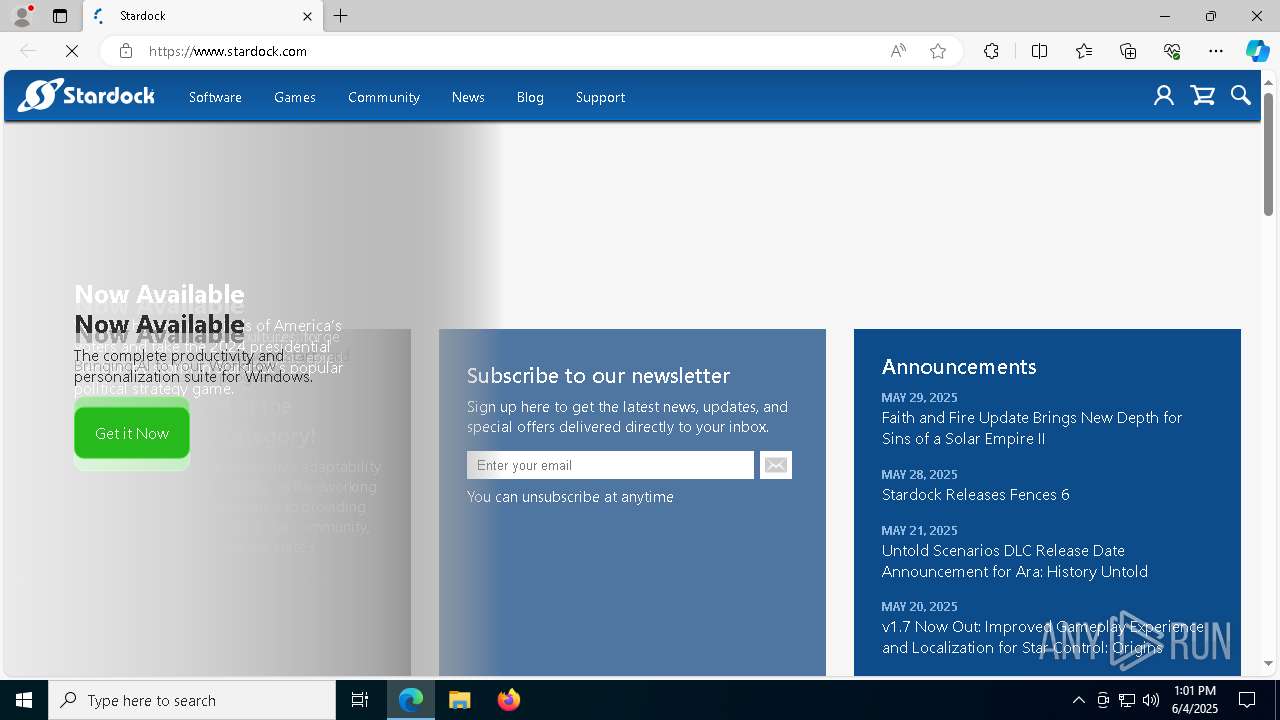Click the site search magnifier icon

[x=1241, y=96]
